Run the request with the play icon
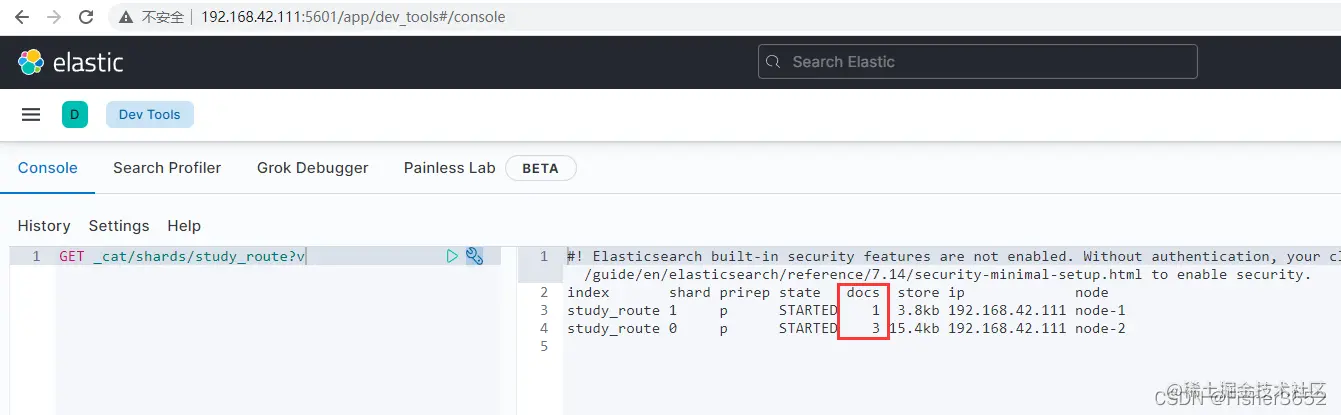Screen dimensions: 1341x415 tap(452, 257)
